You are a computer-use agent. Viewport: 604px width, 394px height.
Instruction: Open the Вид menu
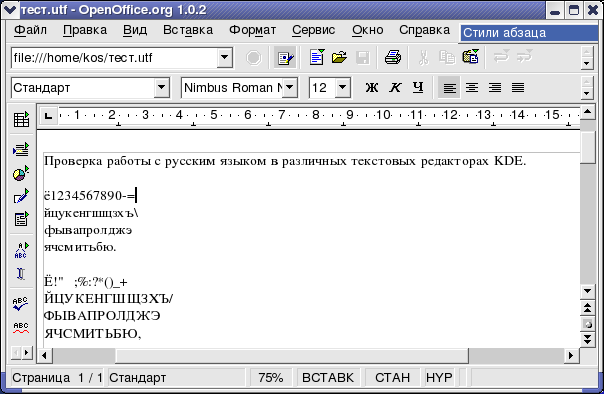pos(135,30)
